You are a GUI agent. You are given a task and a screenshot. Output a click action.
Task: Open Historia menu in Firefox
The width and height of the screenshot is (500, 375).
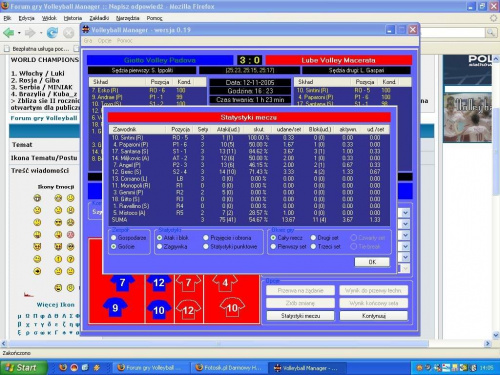pos(73,18)
